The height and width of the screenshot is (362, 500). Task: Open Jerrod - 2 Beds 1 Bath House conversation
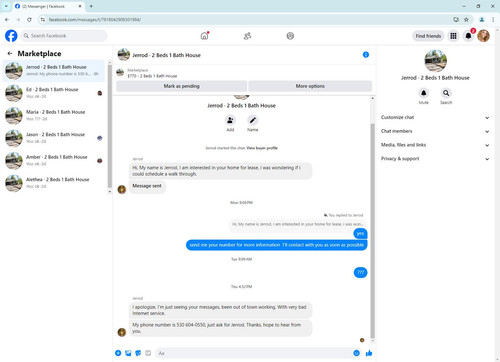click(x=54, y=71)
